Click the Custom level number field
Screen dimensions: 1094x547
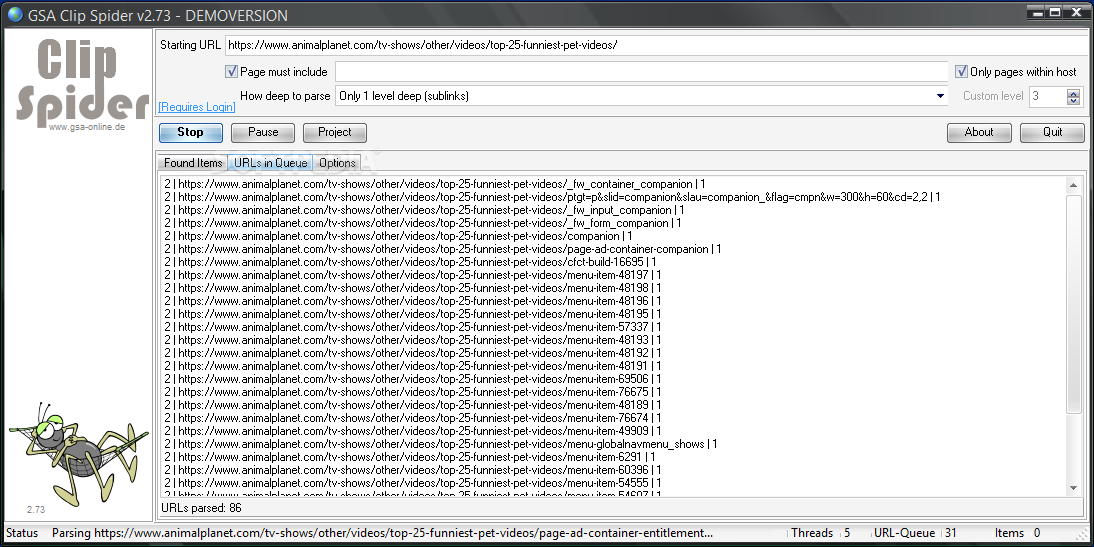tap(1048, 96)
